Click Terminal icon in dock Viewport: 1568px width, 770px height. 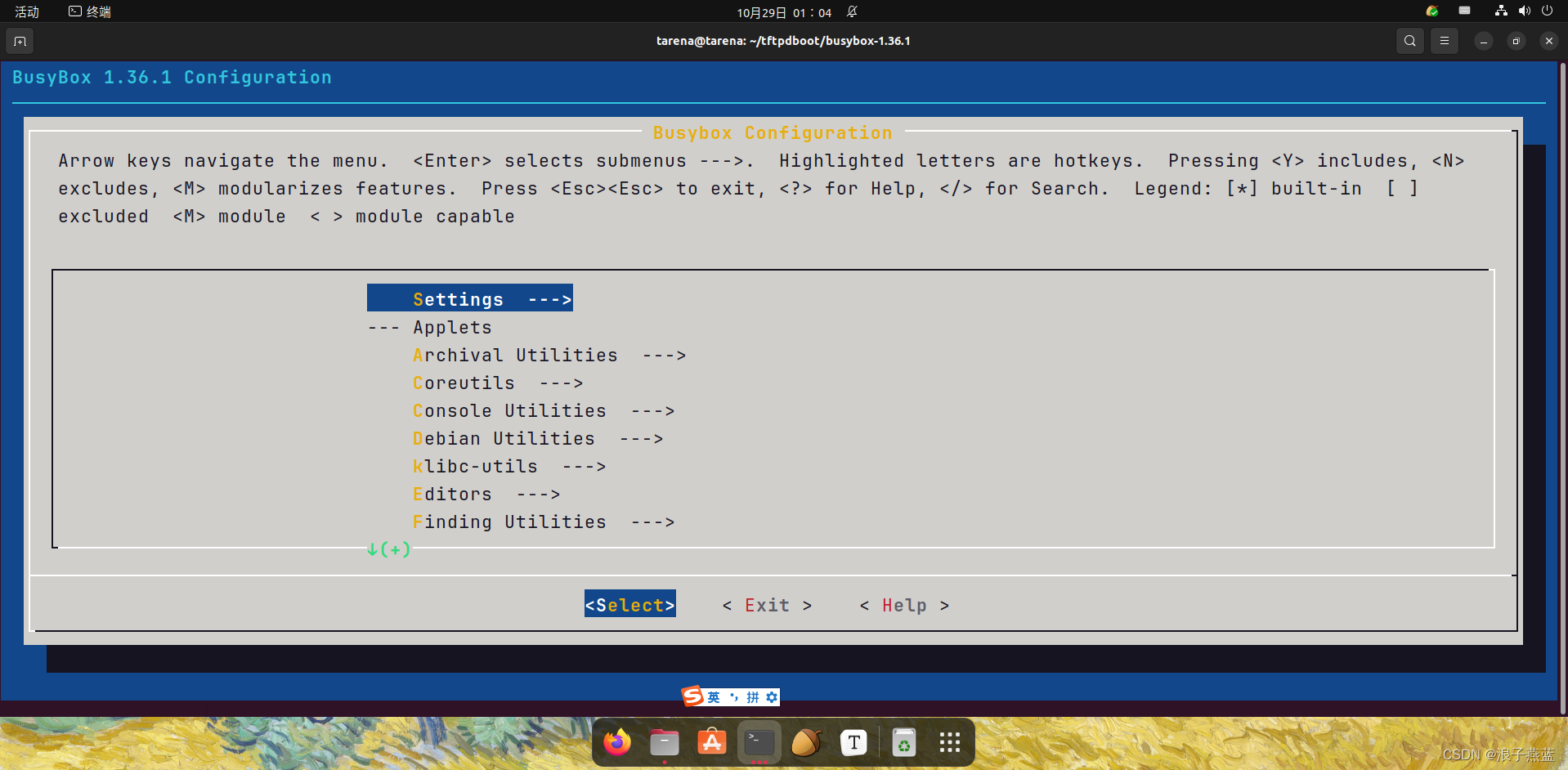759,742
